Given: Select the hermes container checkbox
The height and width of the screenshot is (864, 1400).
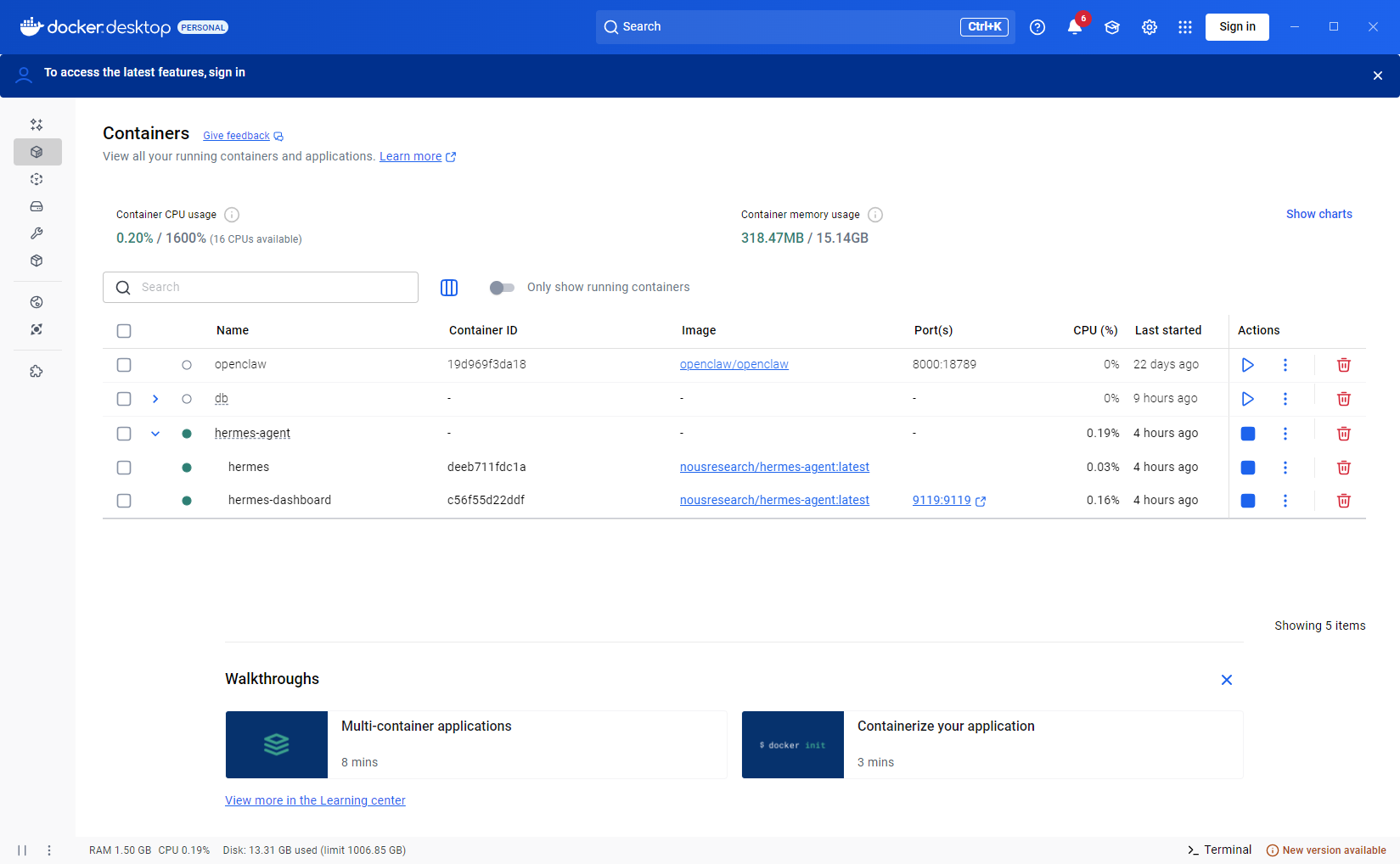Looking at the screenshot, I should point(124,468).
